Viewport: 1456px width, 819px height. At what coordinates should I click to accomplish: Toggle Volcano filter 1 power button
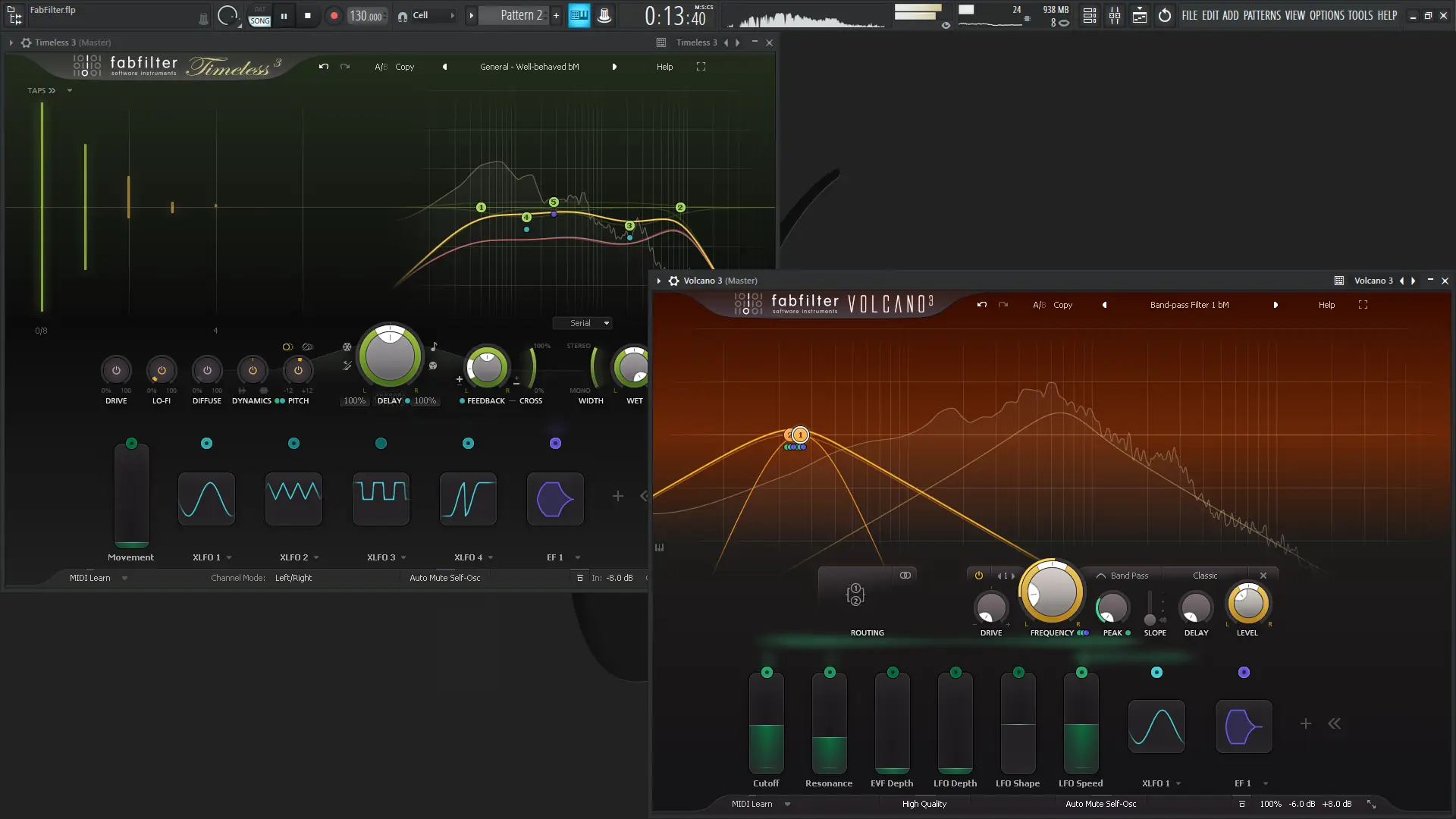[979, 576]
